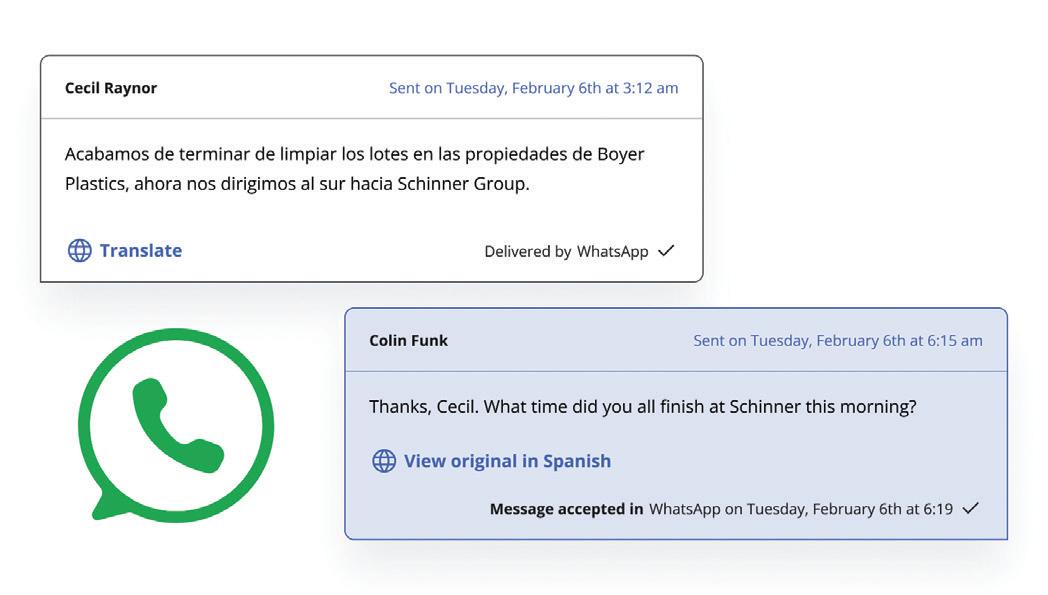Click the Spanish message about Boyer Plastics
Viewport: 1048px width, 595px height.
pyautogui.click(x=354, y=169)
